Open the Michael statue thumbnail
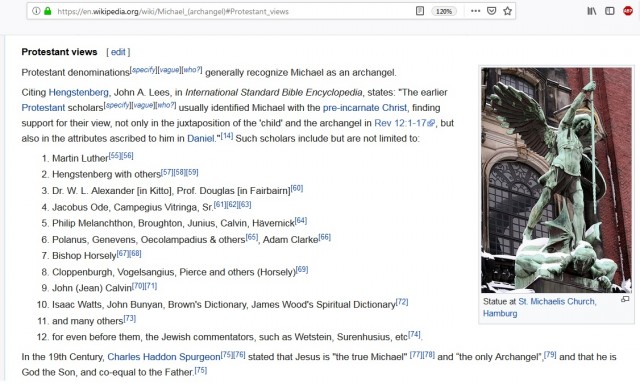Viewport: 640px width, 384px height. [556, 180]
